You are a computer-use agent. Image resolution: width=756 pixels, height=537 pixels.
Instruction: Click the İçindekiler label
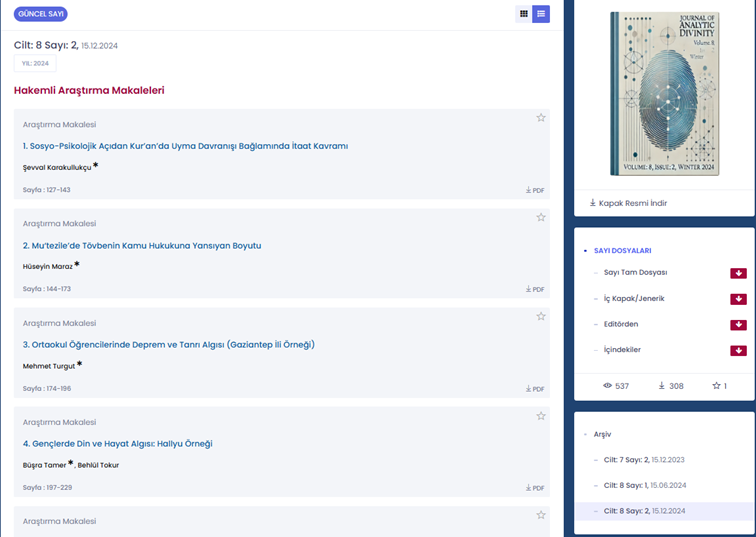(622, 349)
